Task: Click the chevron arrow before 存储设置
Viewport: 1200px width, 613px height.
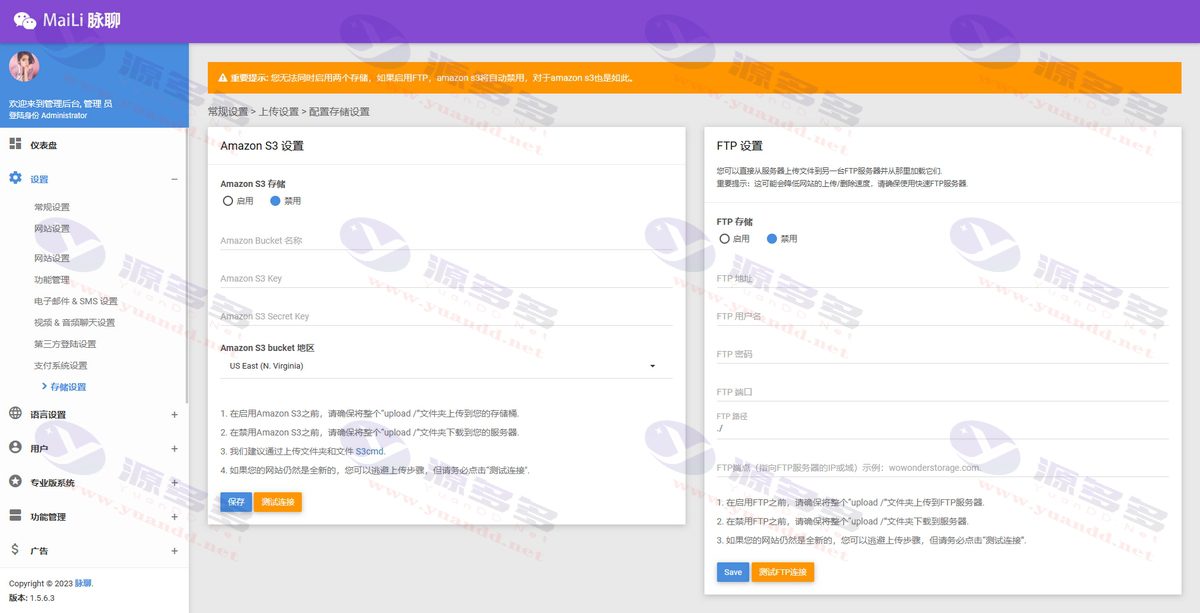Action: (44, 386)
